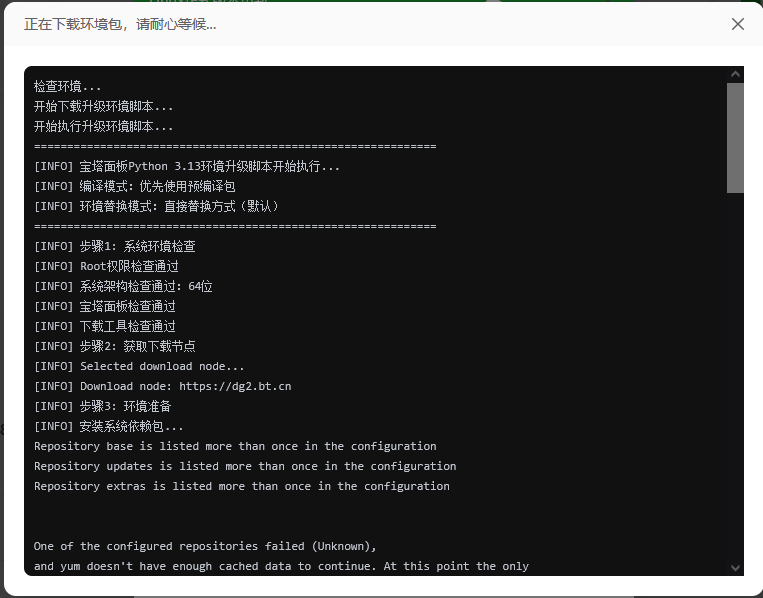The image size is (763, 598).
Task: Click the line '开始下载升级环境脚本...'
Action: tap(104, 107)
